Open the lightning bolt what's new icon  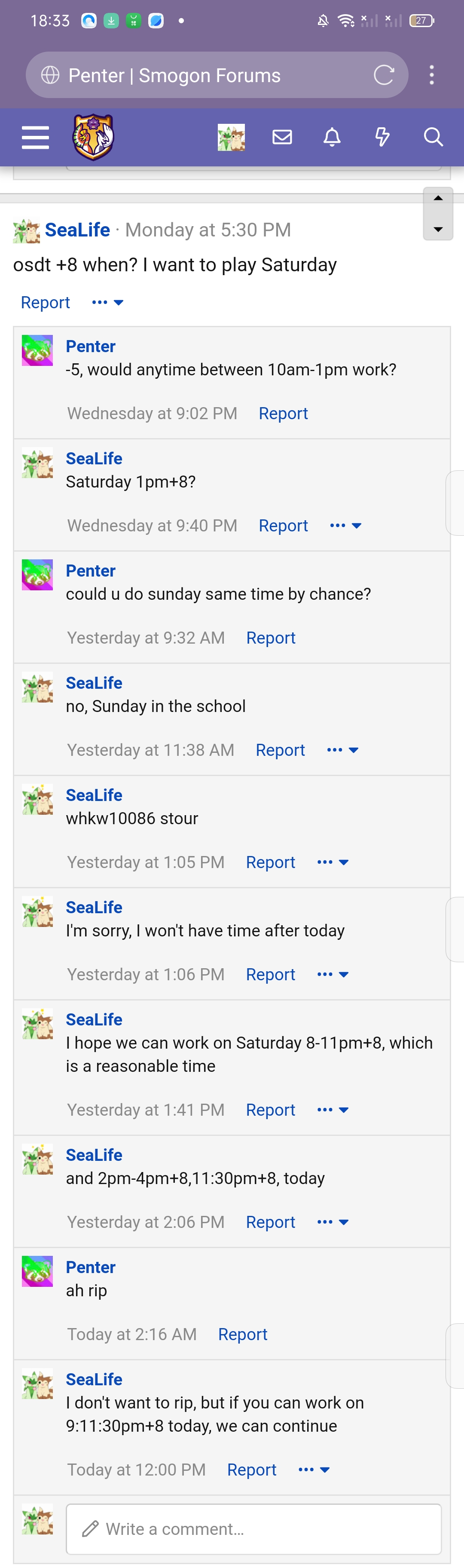pos(382,137)
